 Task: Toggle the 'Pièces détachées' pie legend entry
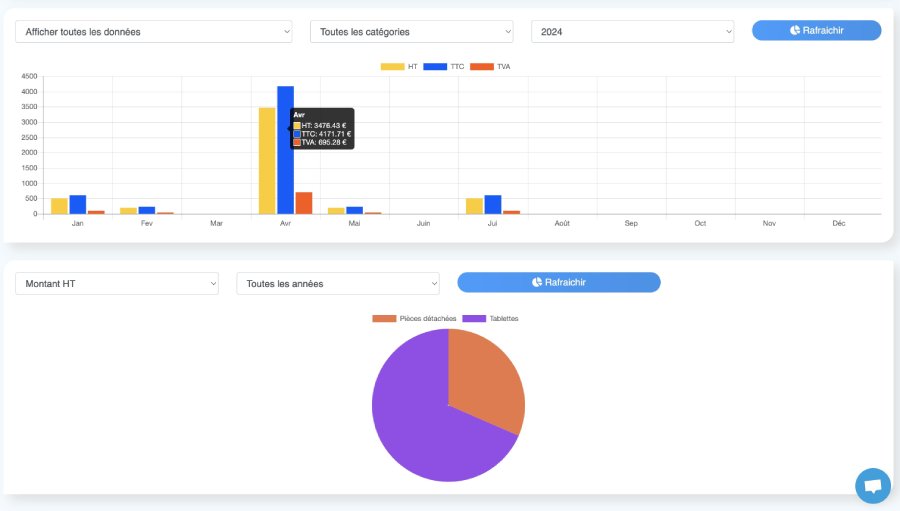click(x=414, y=319)
